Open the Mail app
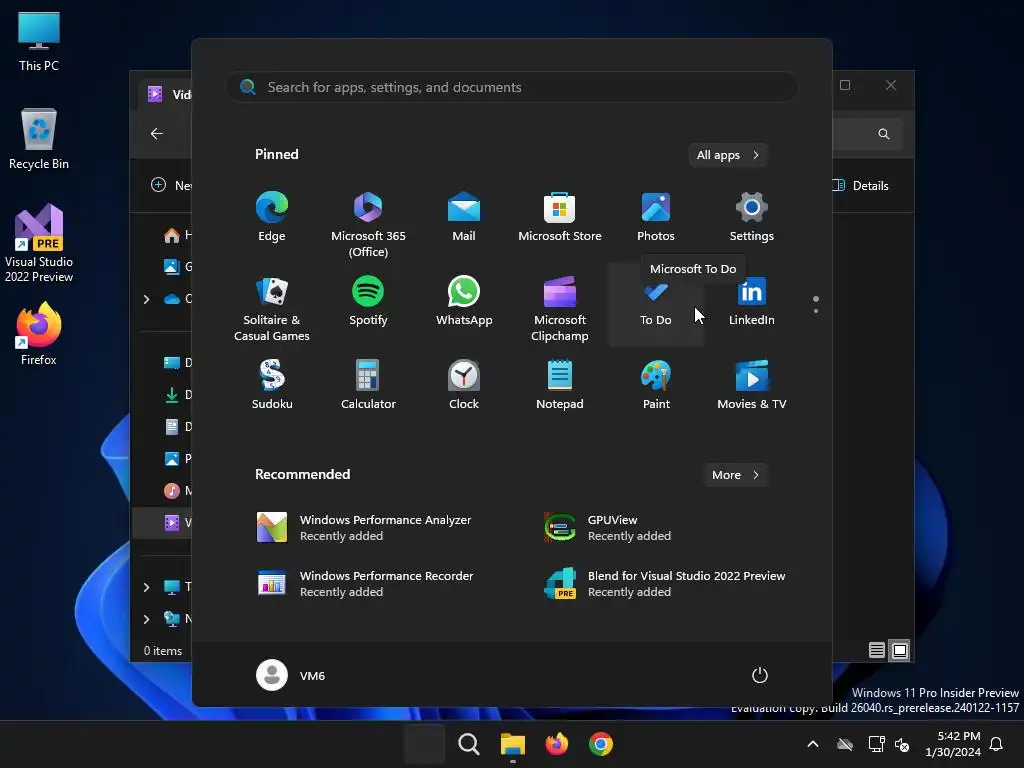1024x768 pixels. tap(464, 217)
